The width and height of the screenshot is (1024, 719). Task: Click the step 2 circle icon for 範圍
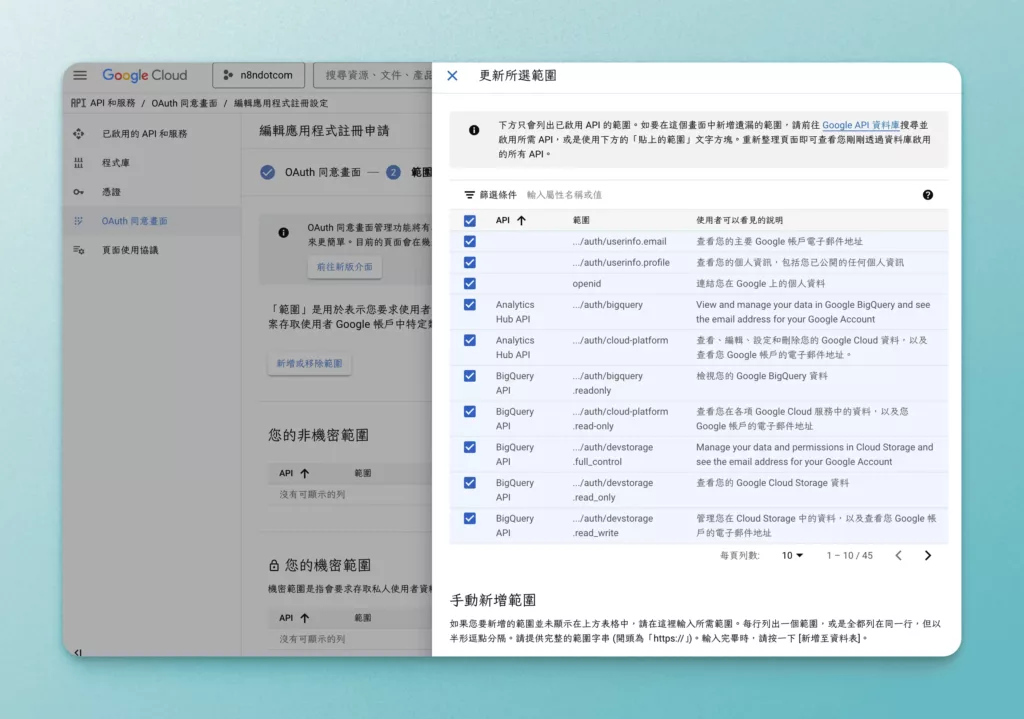click(x=392, y=172)
